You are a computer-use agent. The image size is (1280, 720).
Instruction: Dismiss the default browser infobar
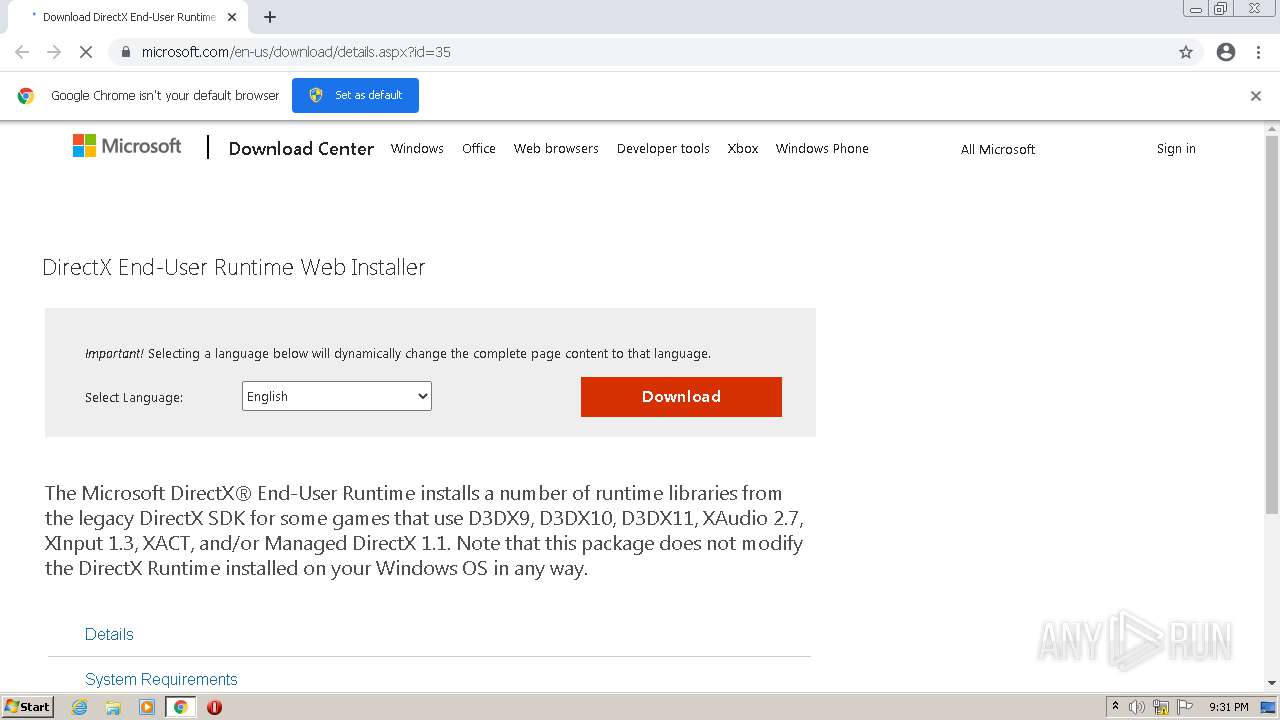[x=1256, y=96]
